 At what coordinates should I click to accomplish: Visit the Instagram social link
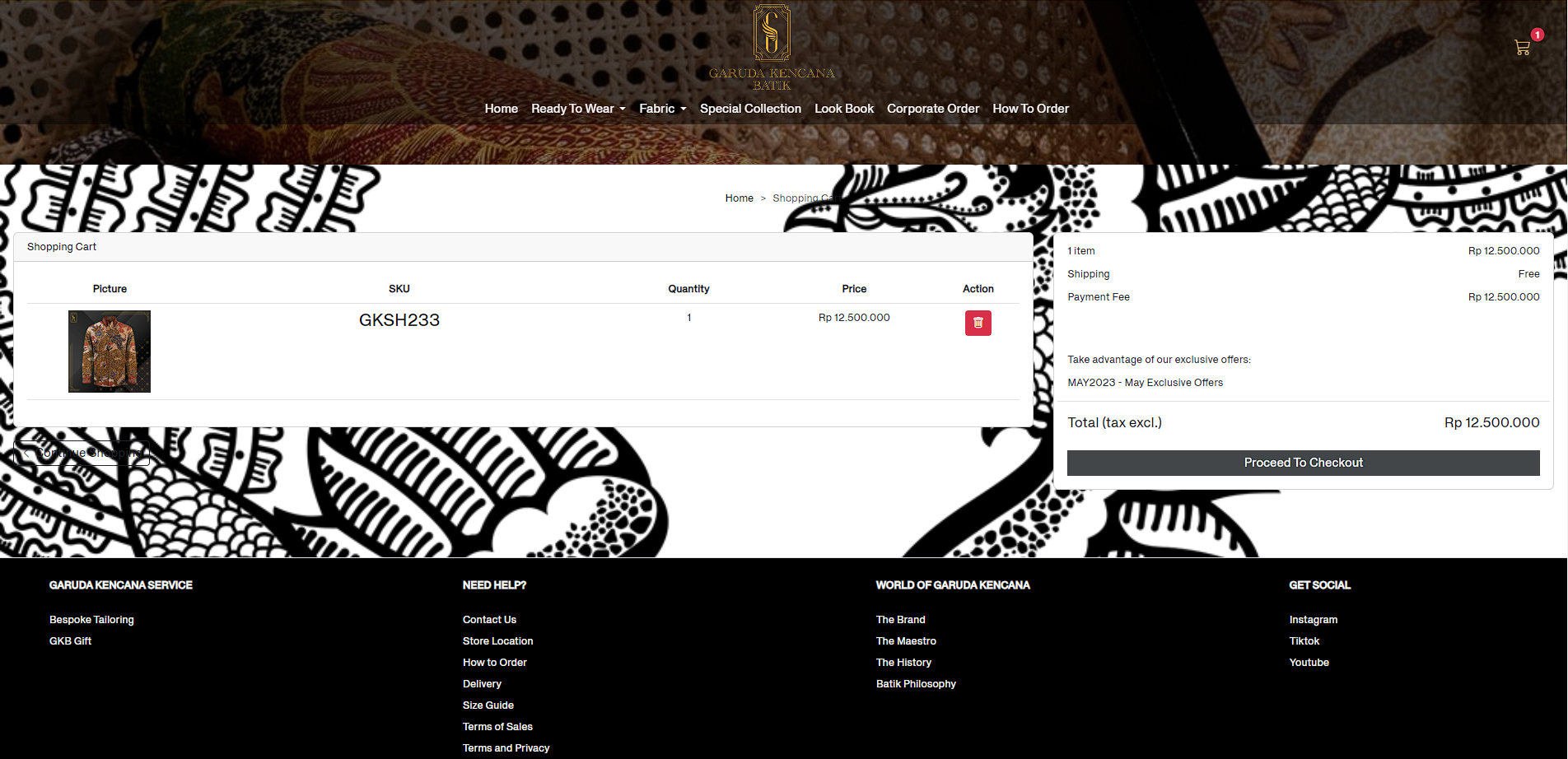coord(1313,620)
